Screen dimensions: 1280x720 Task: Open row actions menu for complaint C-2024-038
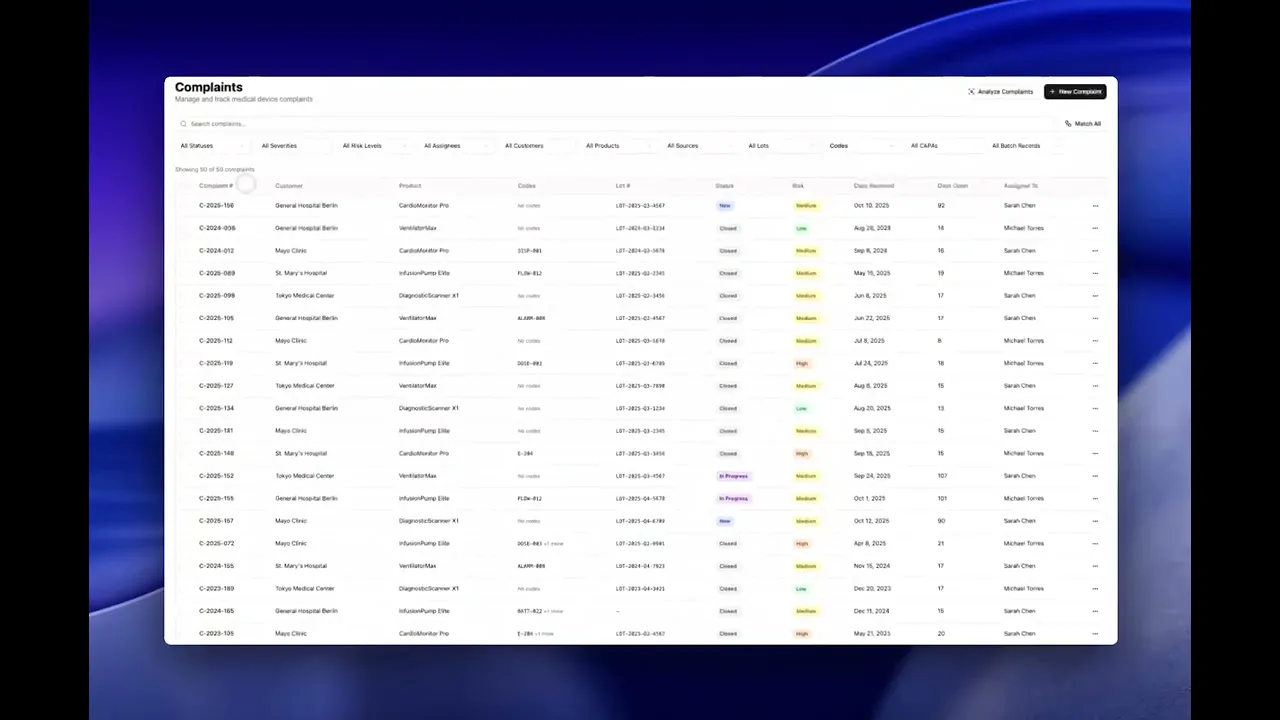pos(1095,228)
